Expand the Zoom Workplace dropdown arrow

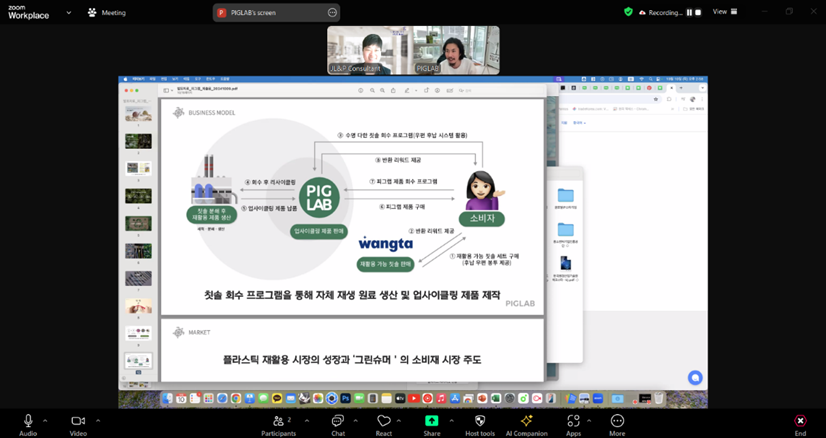(68, 12)
